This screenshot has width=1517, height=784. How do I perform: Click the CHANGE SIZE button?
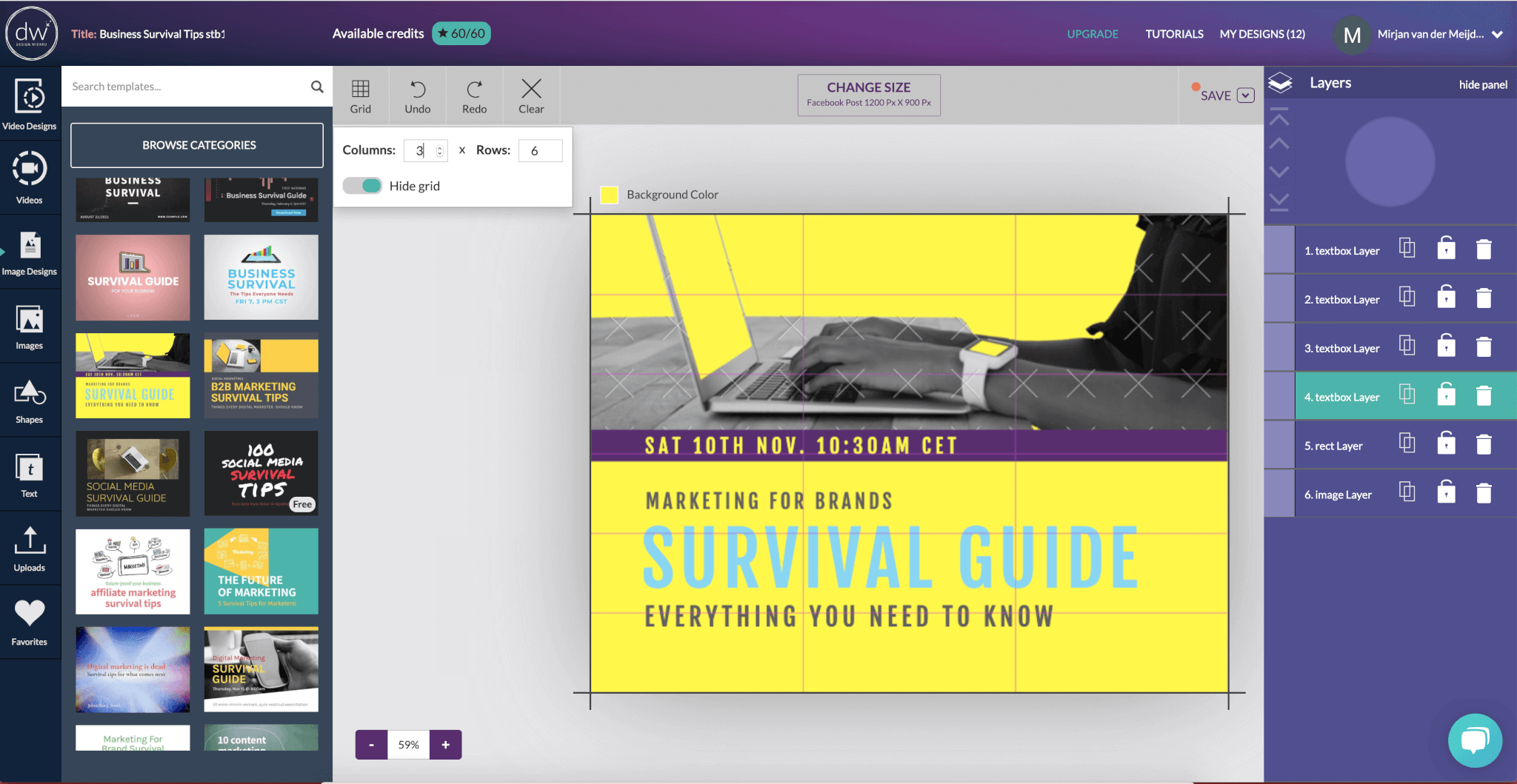pos(868,95)
